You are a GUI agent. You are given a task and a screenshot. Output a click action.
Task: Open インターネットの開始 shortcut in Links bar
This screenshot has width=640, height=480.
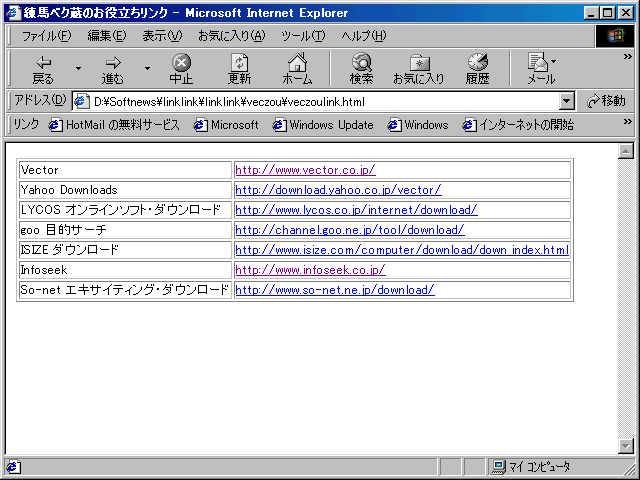(x=518, y=125)
